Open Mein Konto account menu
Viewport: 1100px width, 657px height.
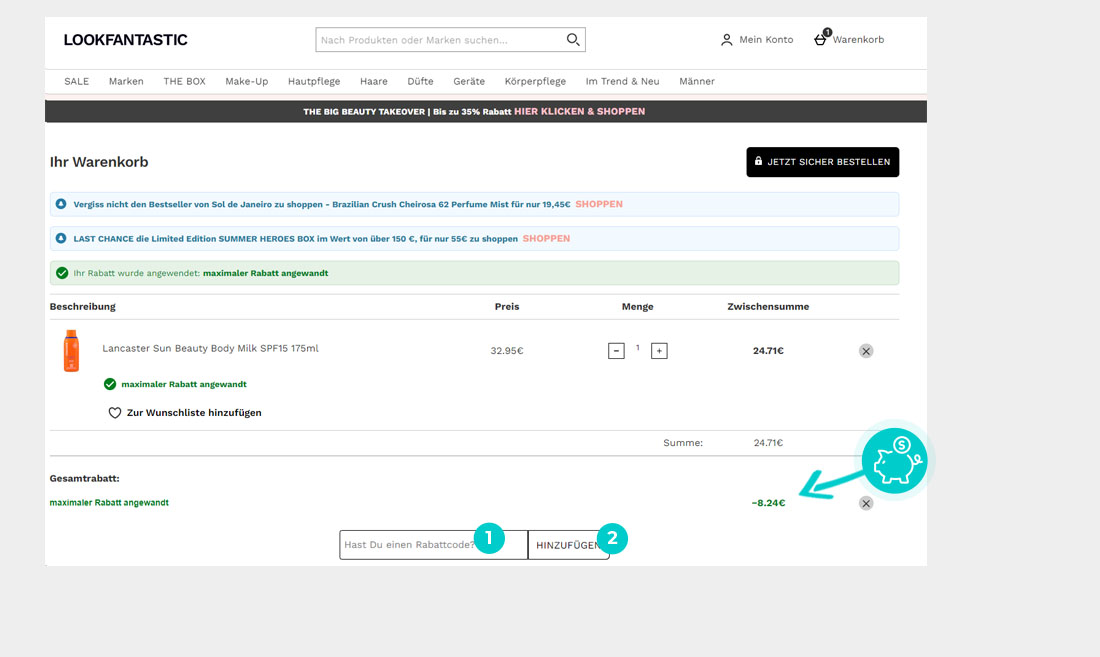[x=757, y=40]
